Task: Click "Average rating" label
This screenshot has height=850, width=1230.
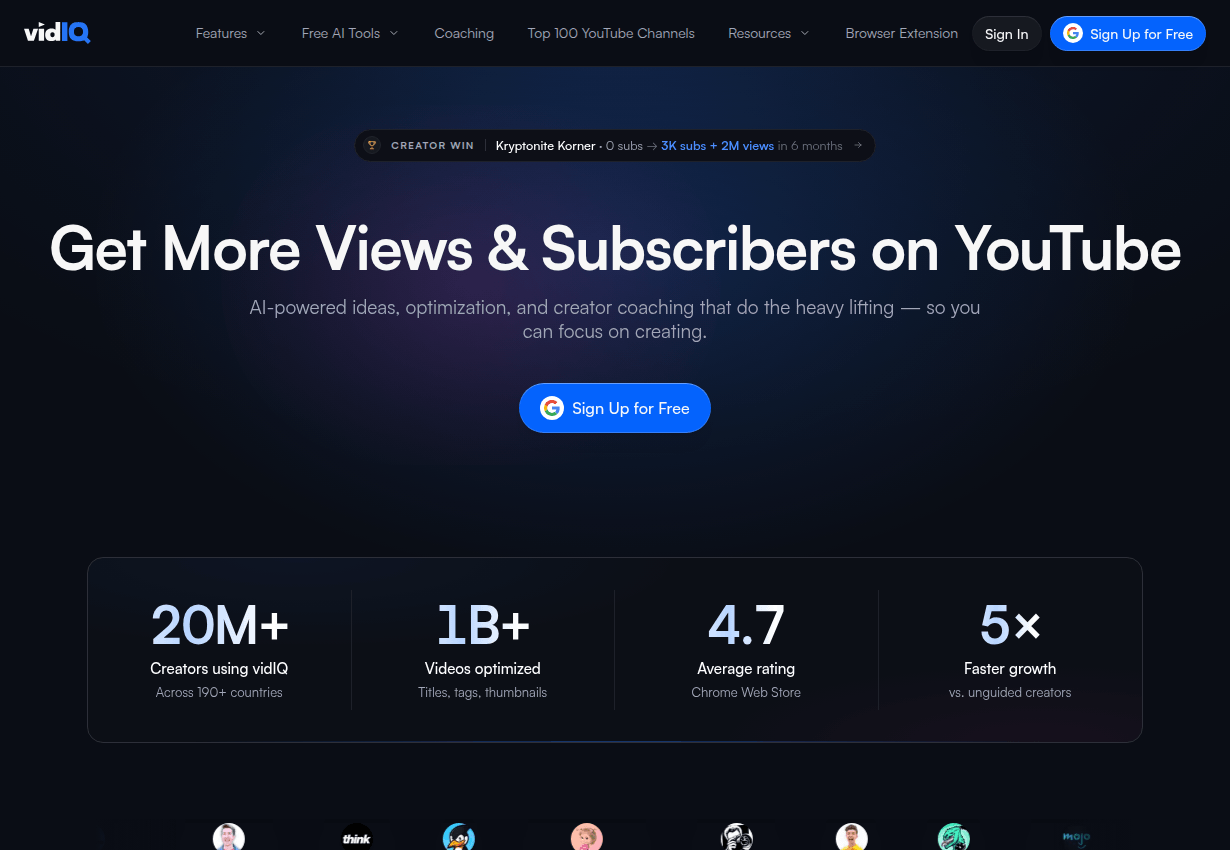Action: [746, 668]
